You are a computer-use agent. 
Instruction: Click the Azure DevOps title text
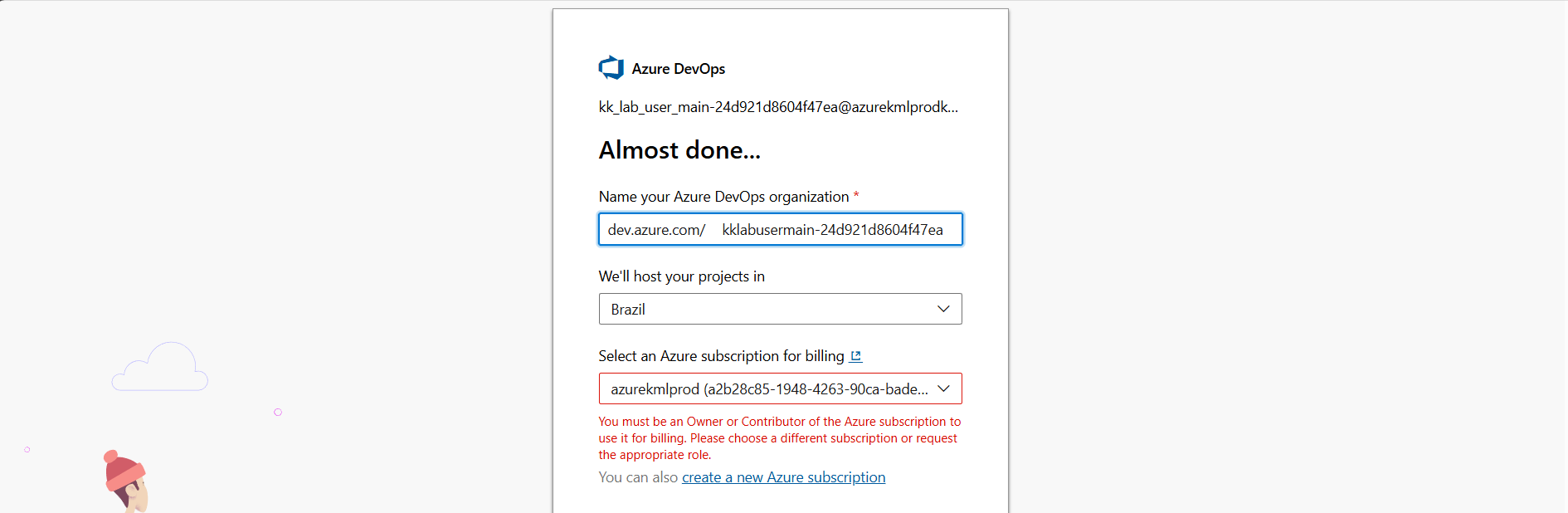click(678, 69)
